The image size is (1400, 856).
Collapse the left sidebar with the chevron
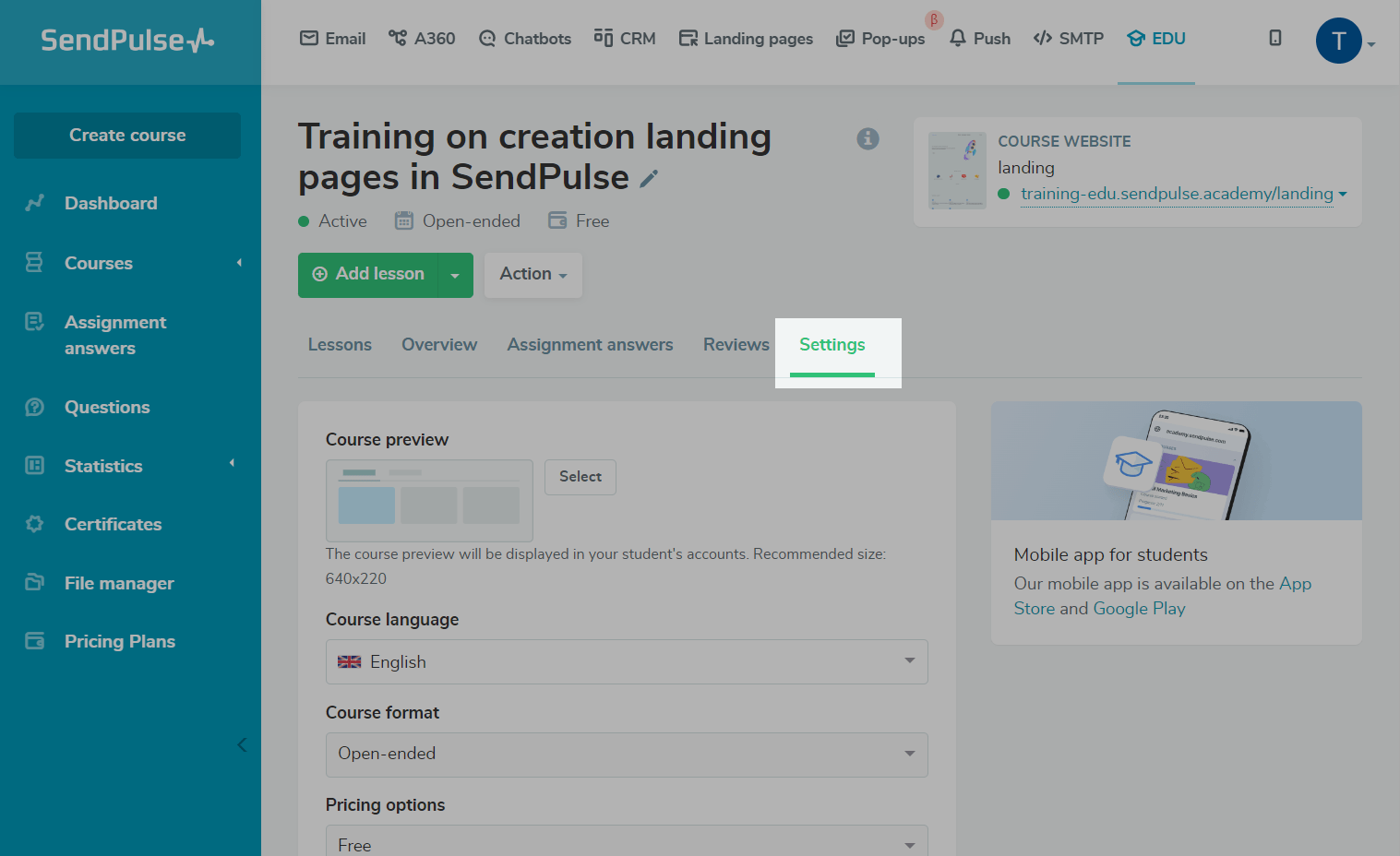242,744
